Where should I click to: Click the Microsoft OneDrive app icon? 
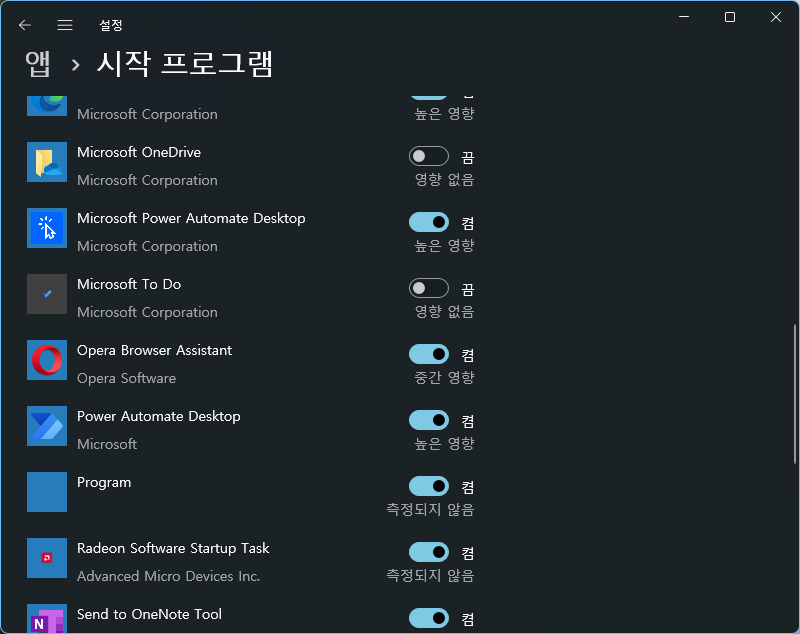coord(47,162)
